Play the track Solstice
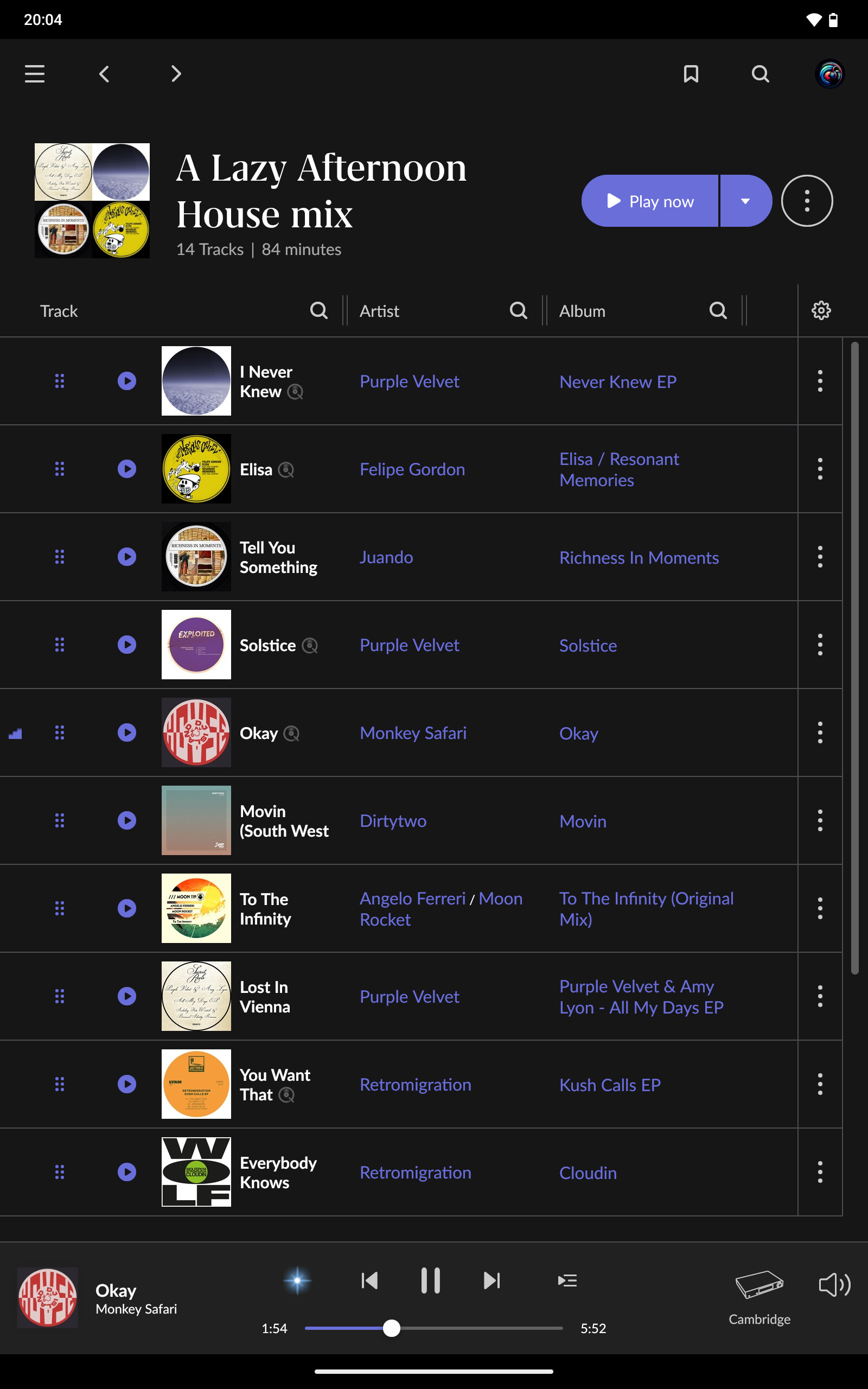Viewport: 868px width, 1389px height. pos(127,645)
